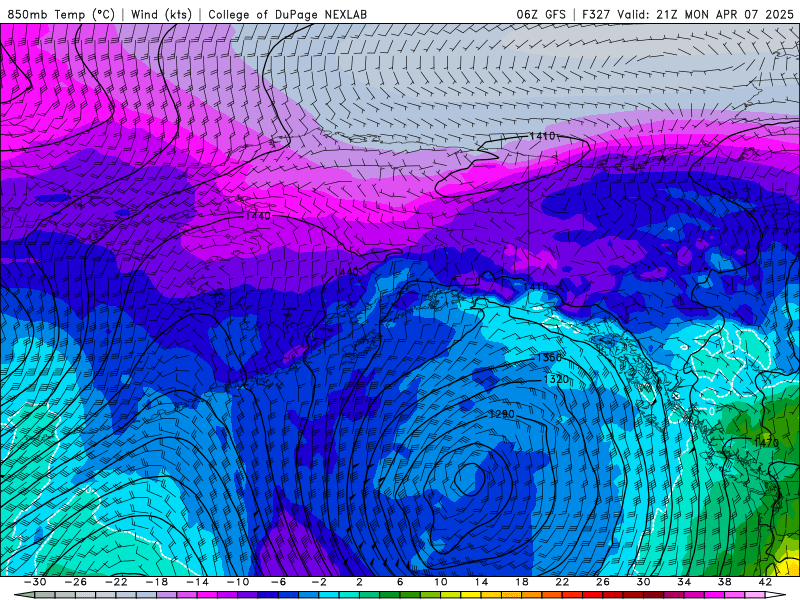This screenshot has width=800, height=600.
Task: Click the 1410 label just above the cyan coastline
Action: click(x=536, y=287)
